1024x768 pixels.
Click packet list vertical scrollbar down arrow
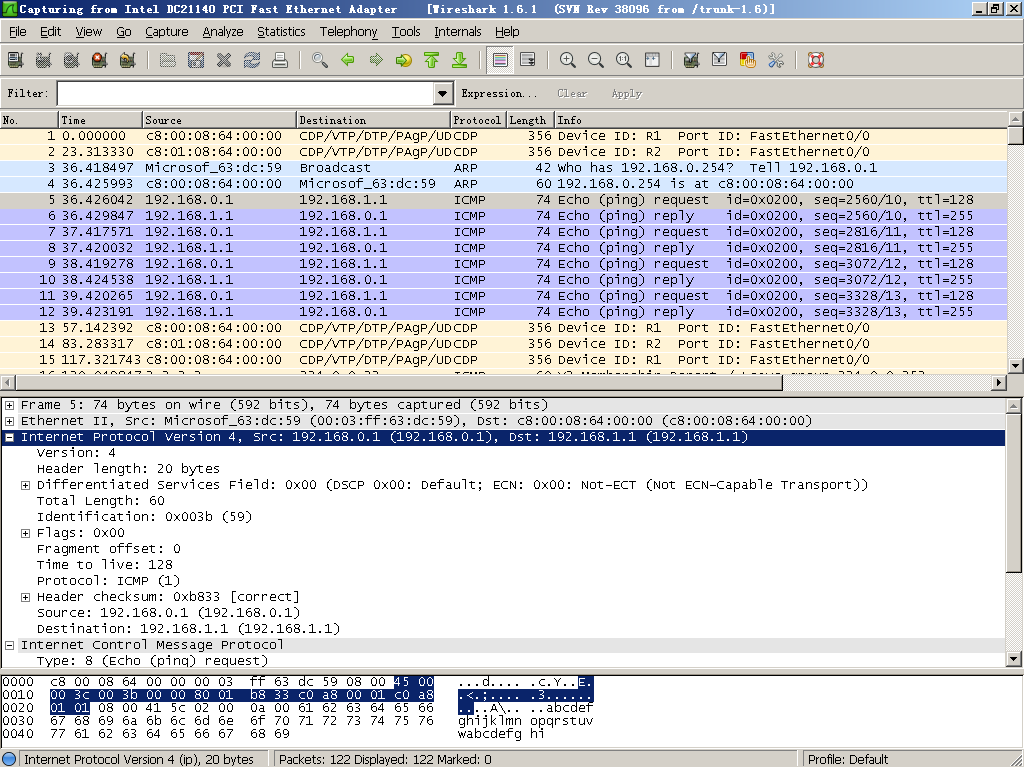tap(1016, 366)
